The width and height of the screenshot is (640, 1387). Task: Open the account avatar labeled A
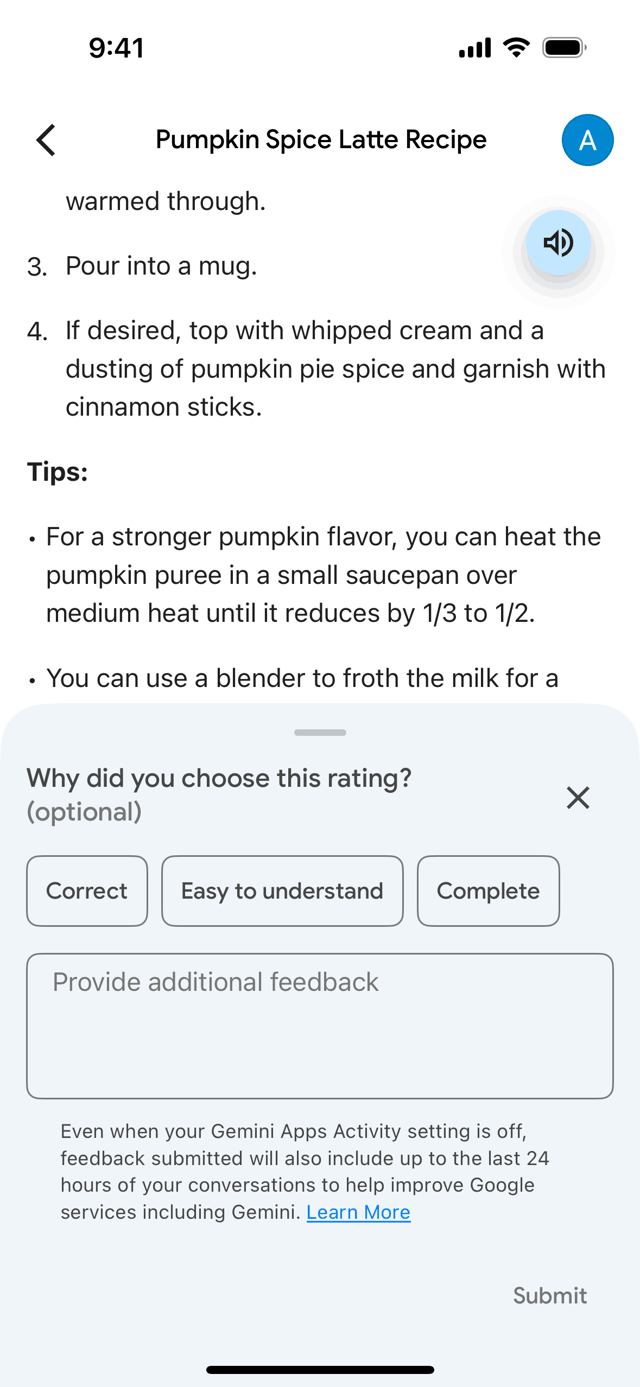click(587, 140)
